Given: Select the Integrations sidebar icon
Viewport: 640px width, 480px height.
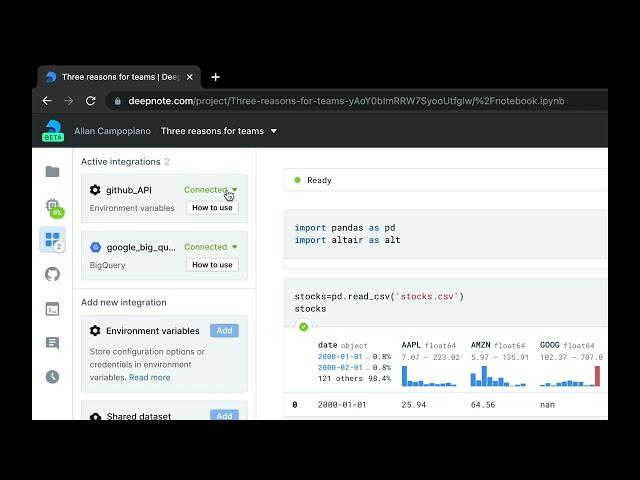Looking at the screenshot, I should click(52, 240).
